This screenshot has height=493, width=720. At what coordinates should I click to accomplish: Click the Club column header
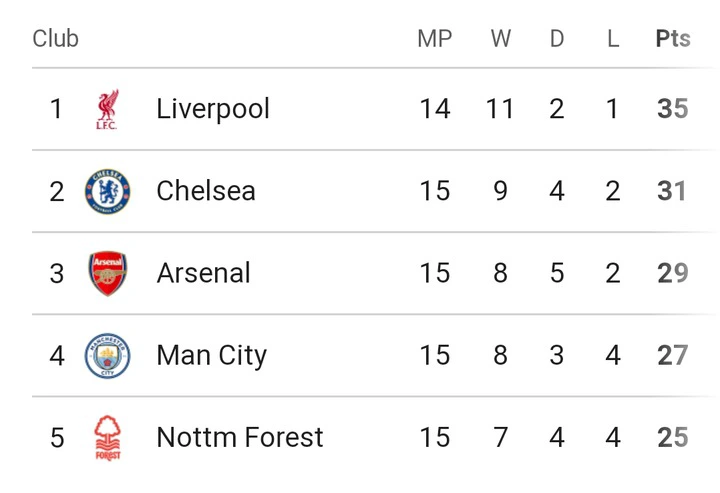pos(56,39)
